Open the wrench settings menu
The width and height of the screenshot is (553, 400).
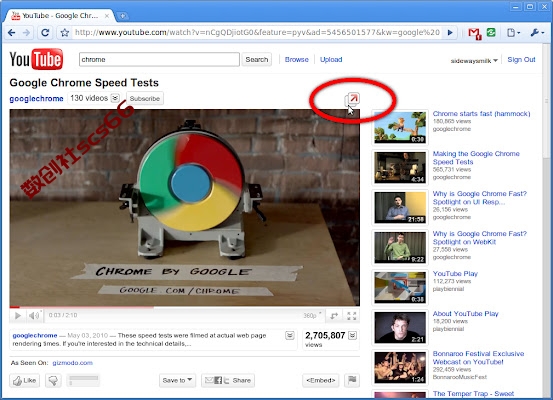coord(537,33)
